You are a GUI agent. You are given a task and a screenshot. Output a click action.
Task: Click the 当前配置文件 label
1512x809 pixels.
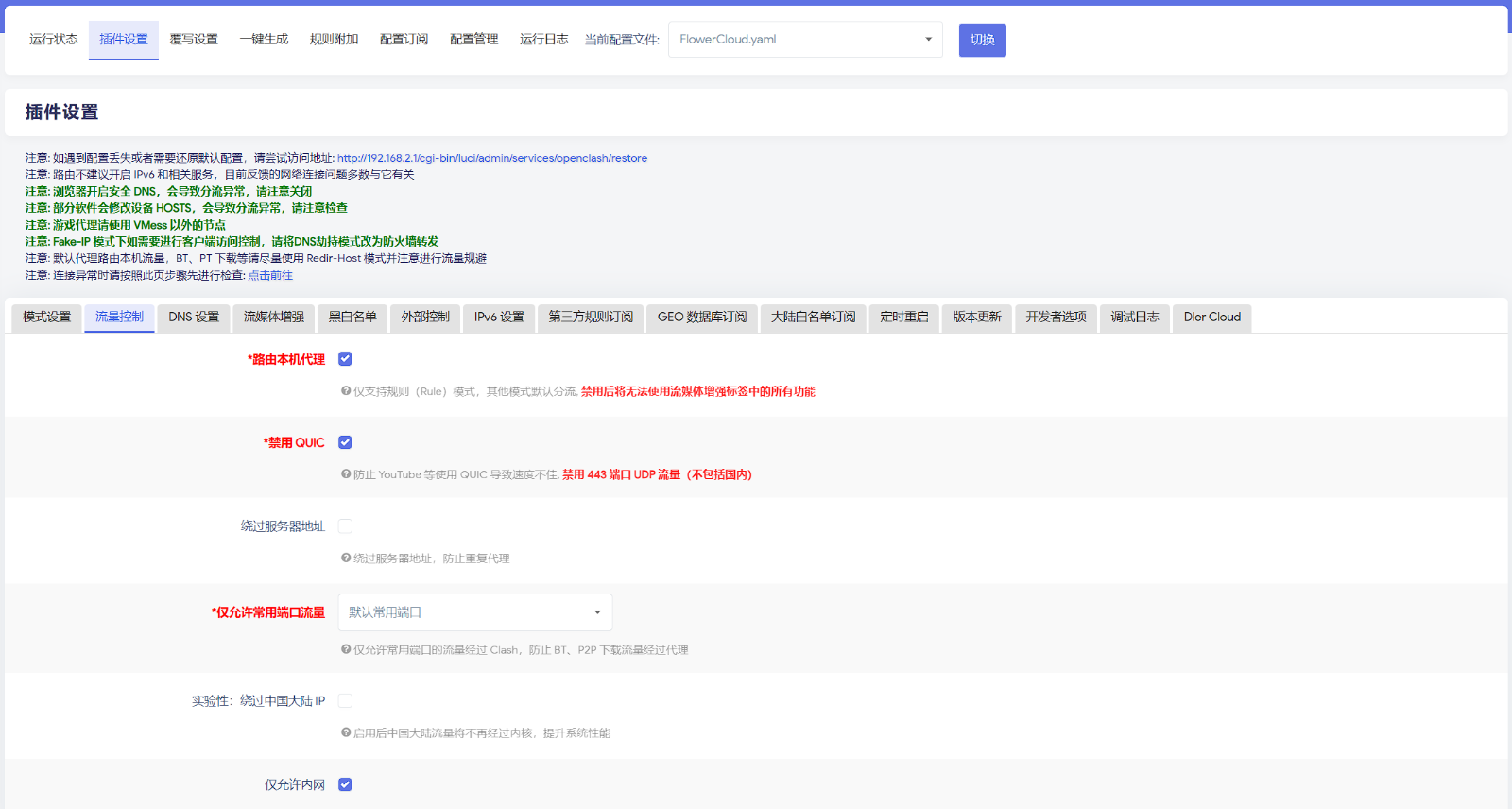click(x=622, y=40)
